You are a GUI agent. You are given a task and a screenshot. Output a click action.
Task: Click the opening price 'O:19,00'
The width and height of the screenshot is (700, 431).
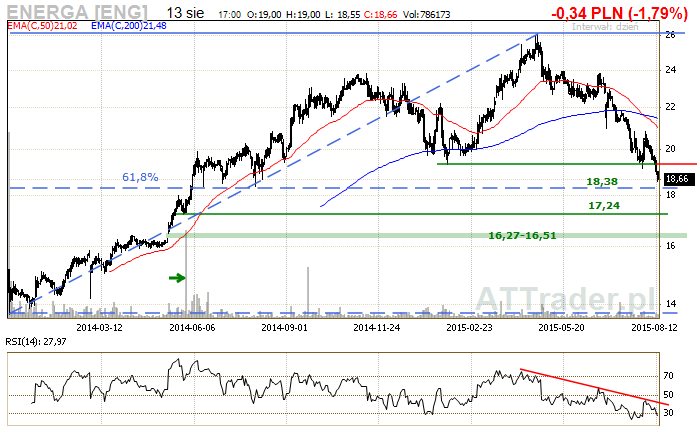point(264,15)
